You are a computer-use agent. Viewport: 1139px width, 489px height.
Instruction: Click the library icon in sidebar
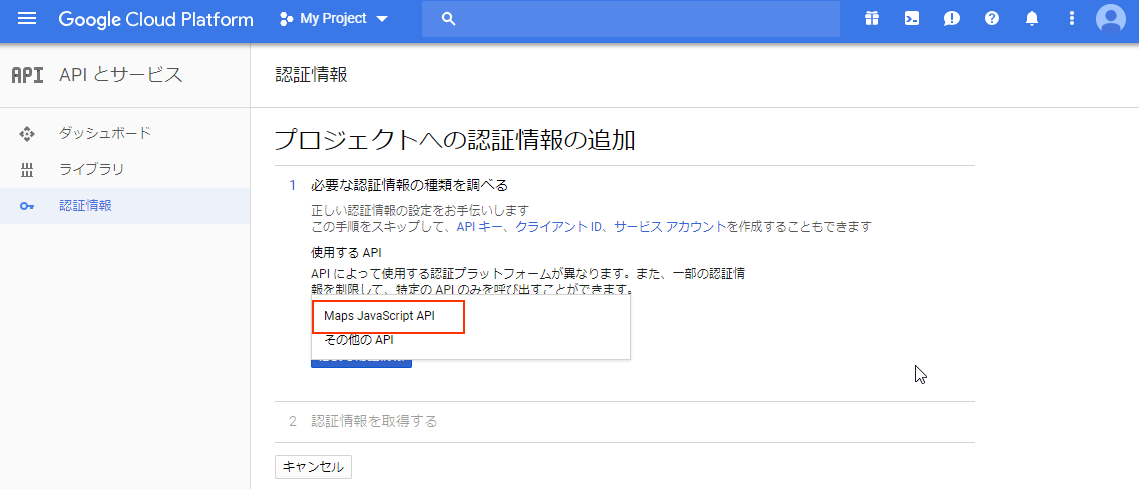pos(27,170)
